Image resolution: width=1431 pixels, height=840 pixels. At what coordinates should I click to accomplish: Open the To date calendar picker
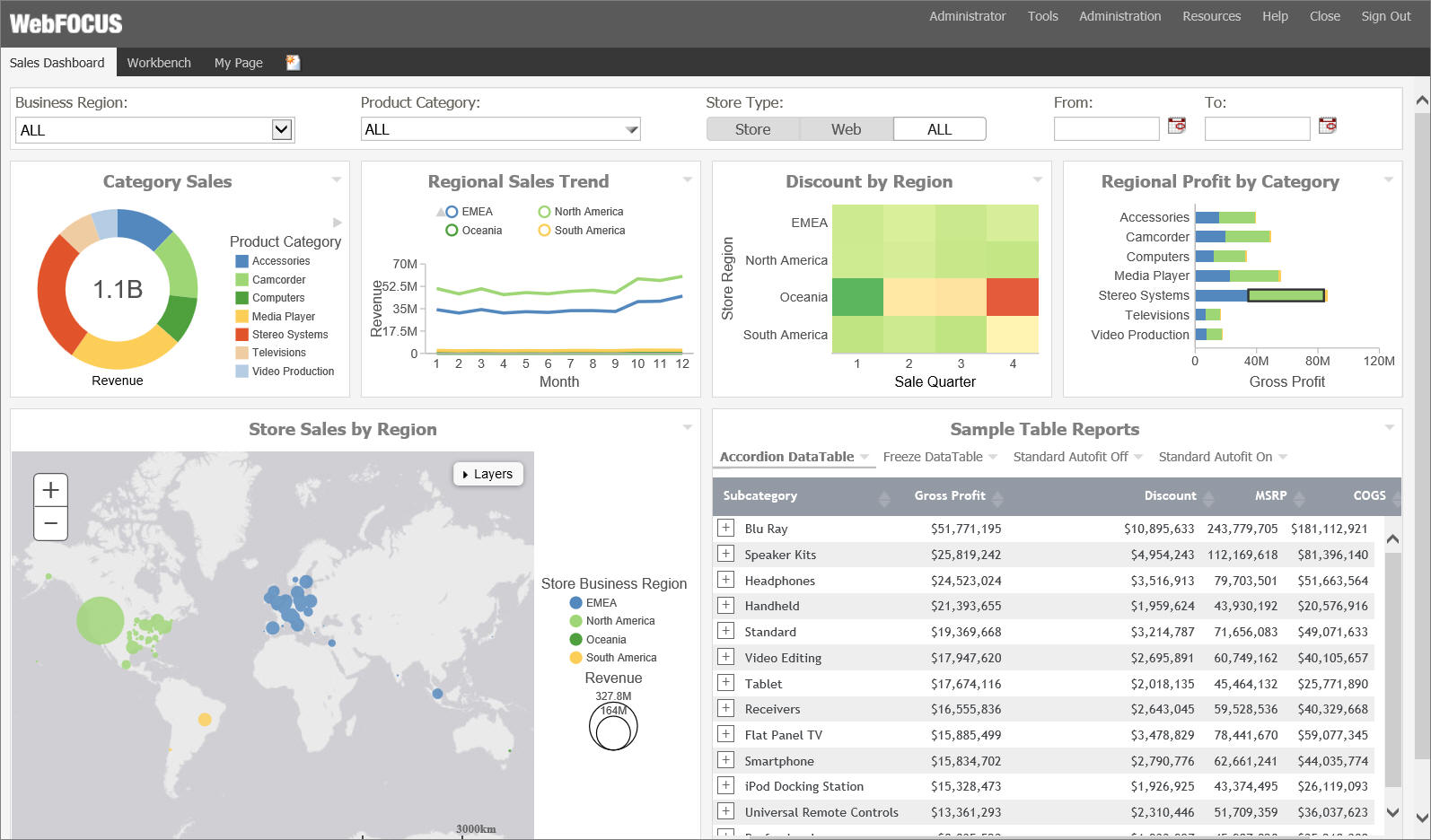pos(1327,126)
